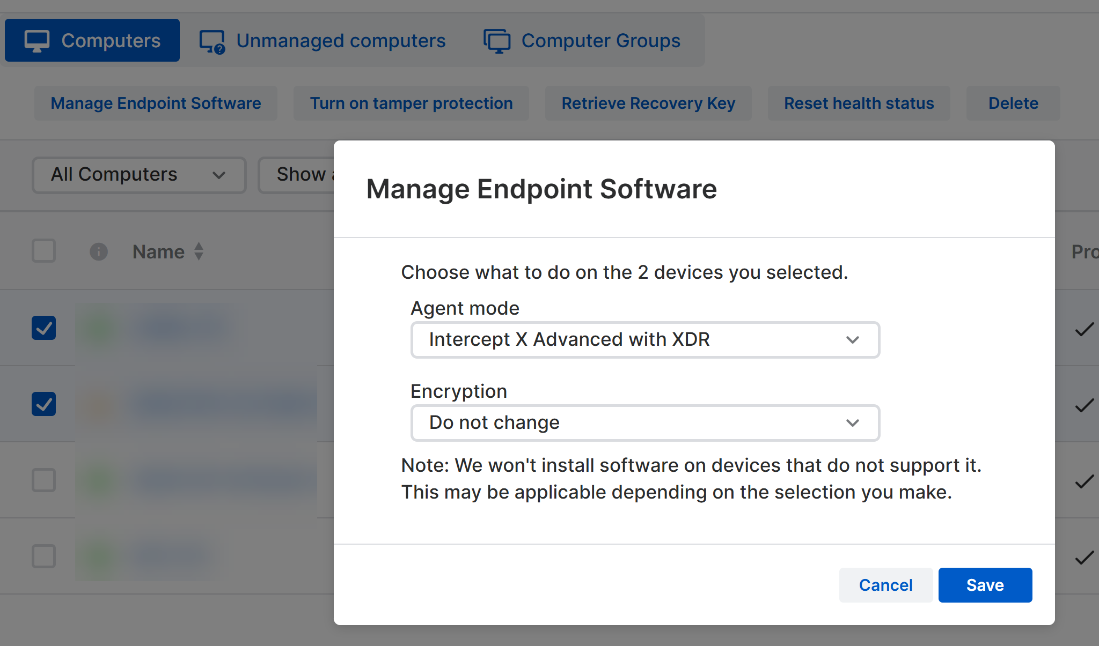Image resolution: width=1099 pixels, height=646 pixels.
Task: Switch to Unmanaged computers tab
Action: (x=322, y=41)
